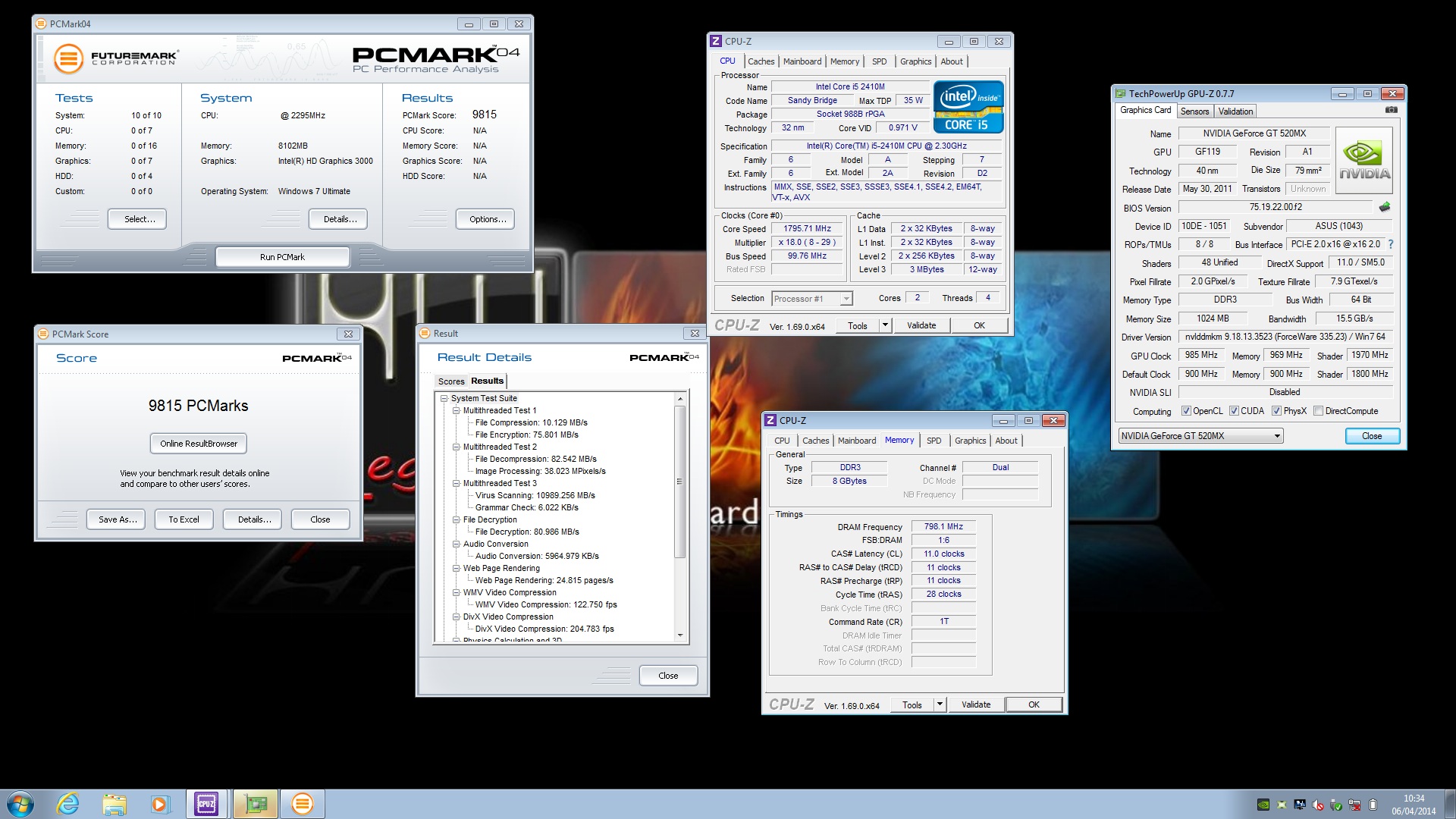The height and width of the screenshot is (819, 1456).
Task: Select the CPU-Z taskbar button
Action: 207,804
